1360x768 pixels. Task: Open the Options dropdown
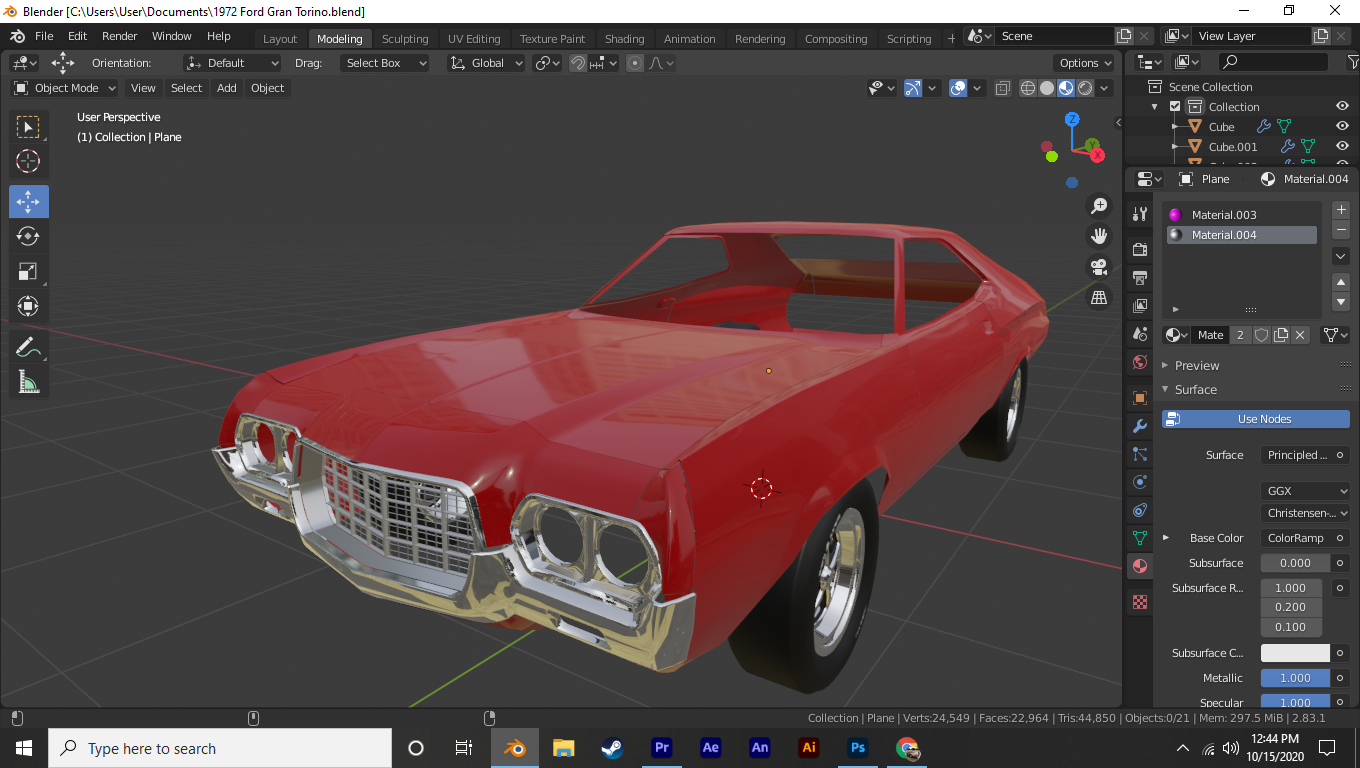click(x=1085, y=63)
